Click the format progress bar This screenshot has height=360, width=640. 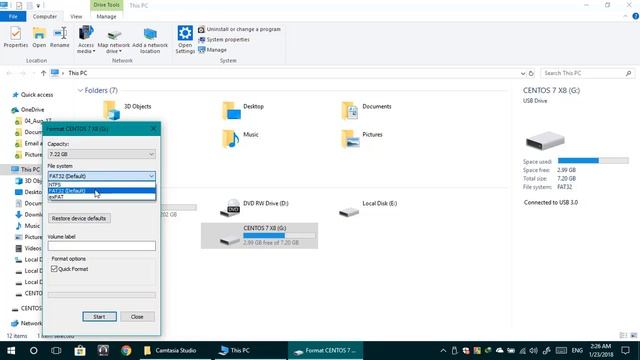point(101,295)
